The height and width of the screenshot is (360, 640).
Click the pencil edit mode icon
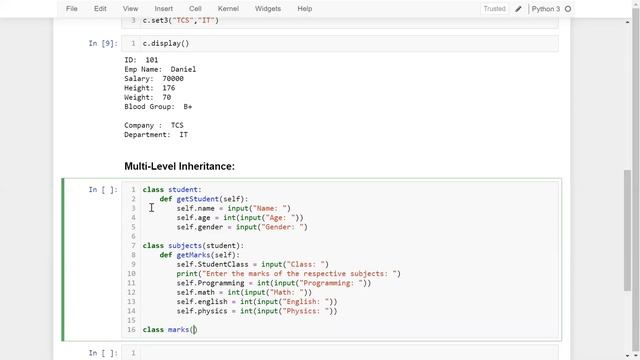[518, 9]
